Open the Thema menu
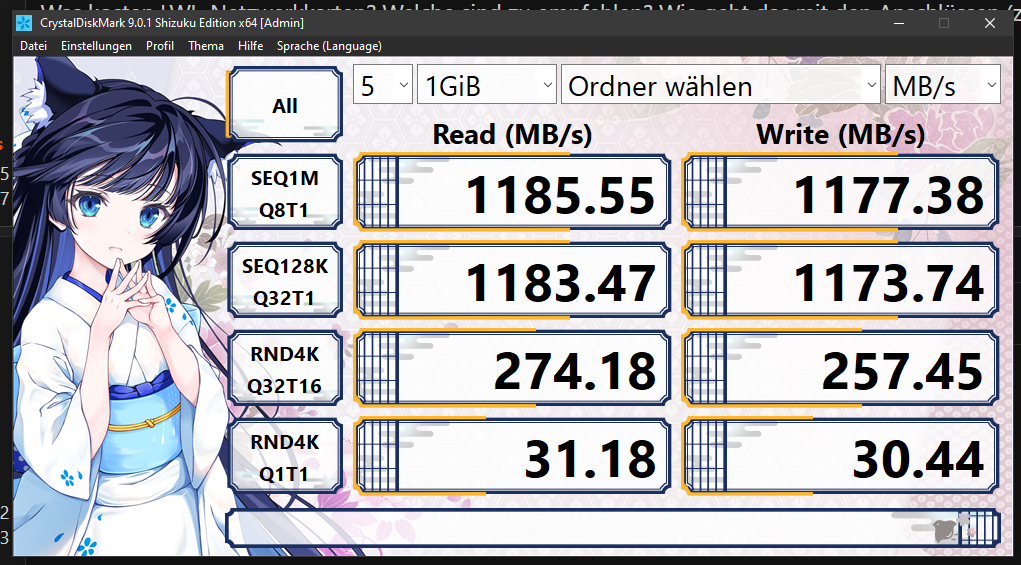The width and height of the screenshot is (1021, 565). pos(206,46)
